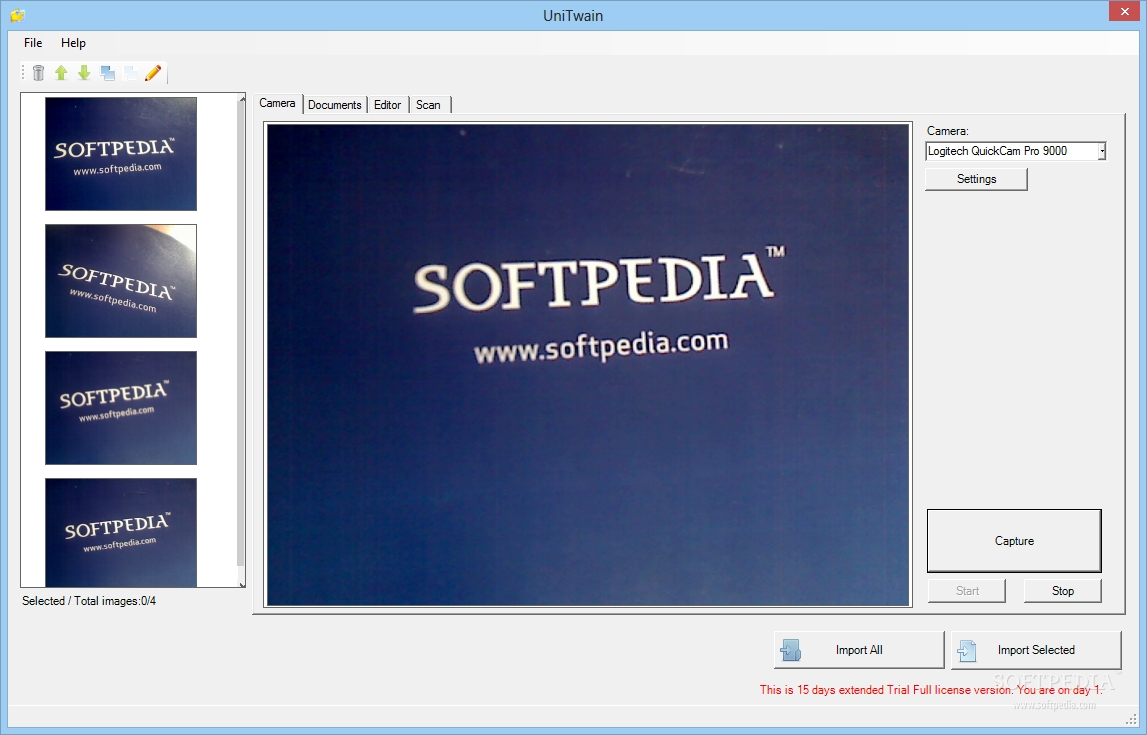Click the red trial license notice text
The image size is (1147, 735).
(930, 690)
